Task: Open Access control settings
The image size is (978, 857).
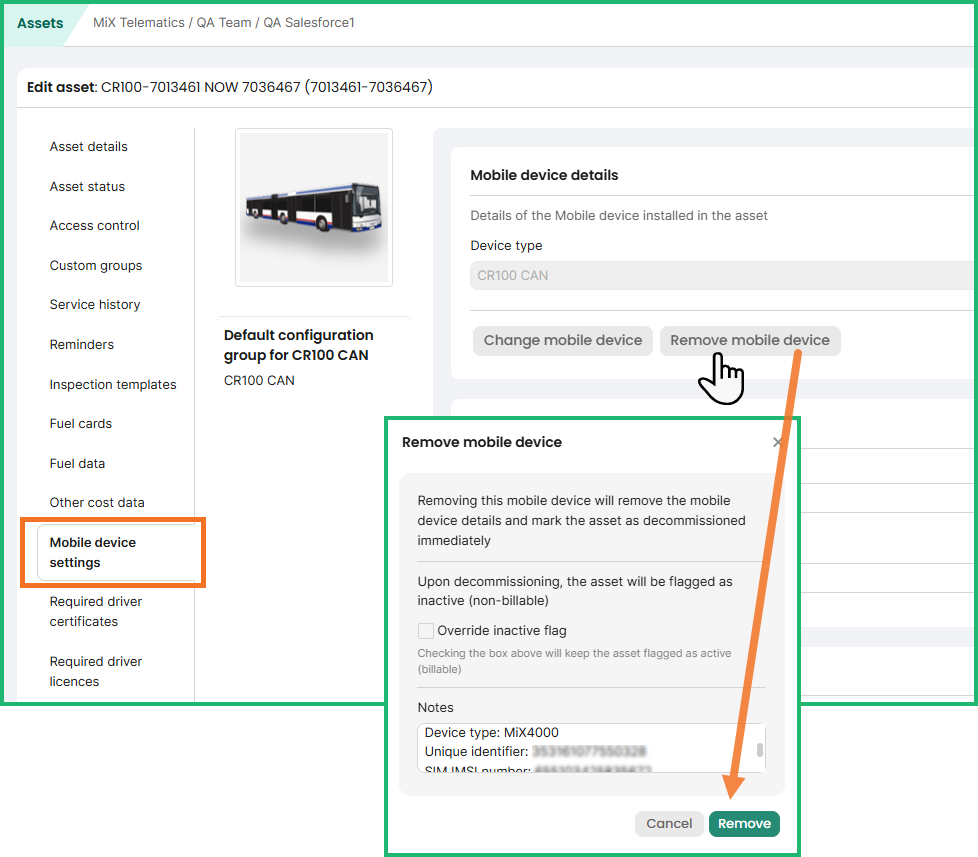Action: tap(95, 226)
